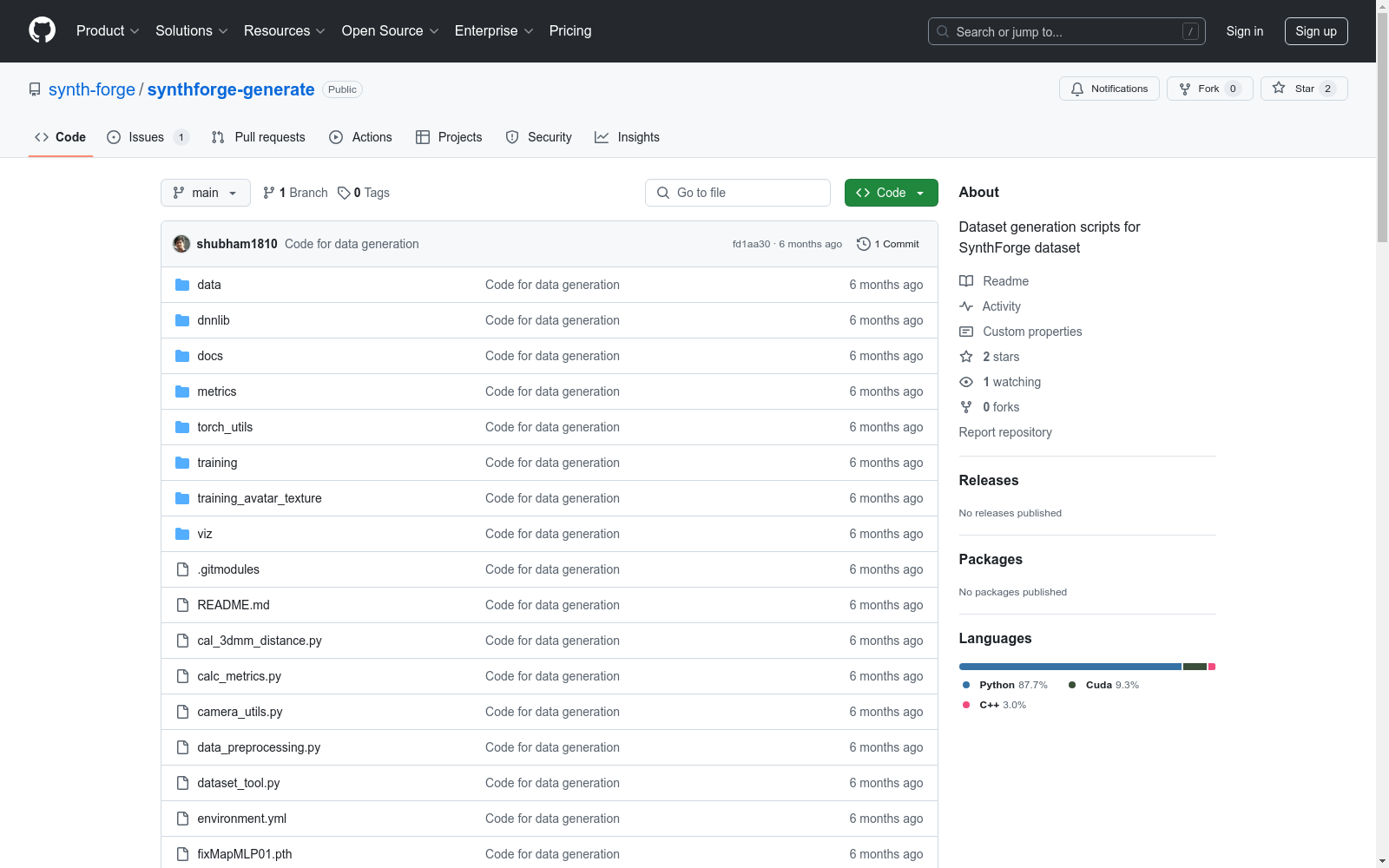Image resolution: width=1389 pixels, height=868 pixels.
Task: Open the Enterprise dropdown
Action: (494, 30)
